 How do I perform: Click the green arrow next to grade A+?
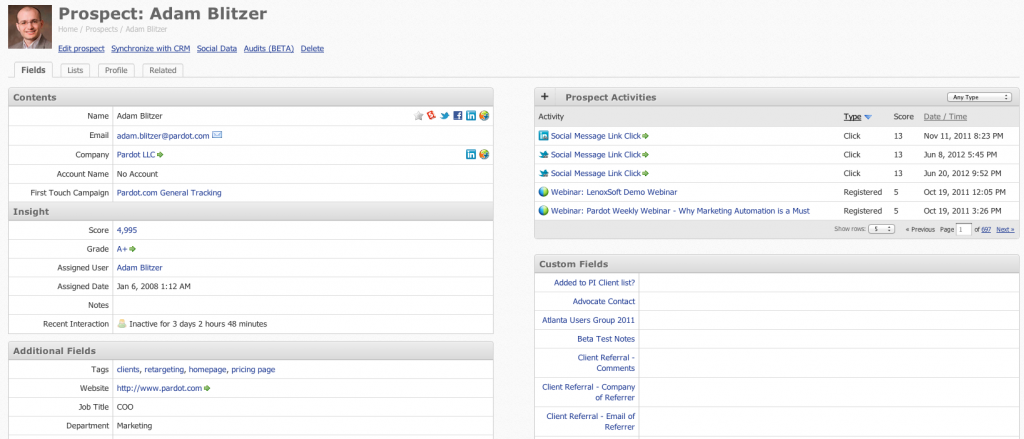[x=133, y=249]
